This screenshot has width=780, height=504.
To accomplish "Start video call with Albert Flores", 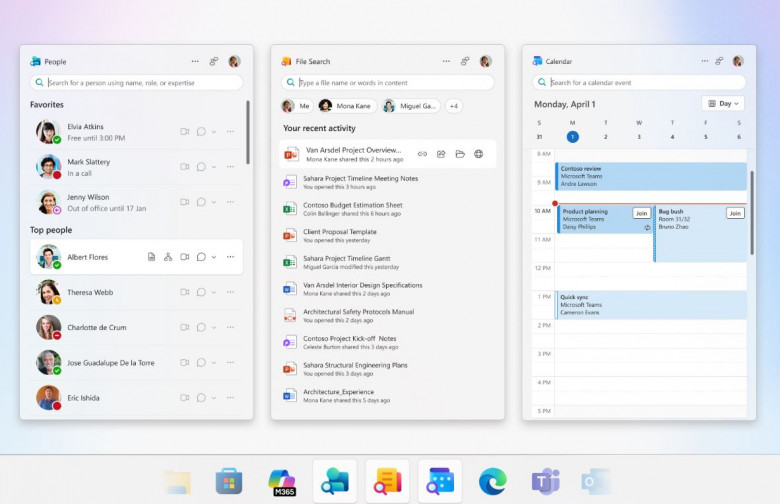I will [185, 257].
